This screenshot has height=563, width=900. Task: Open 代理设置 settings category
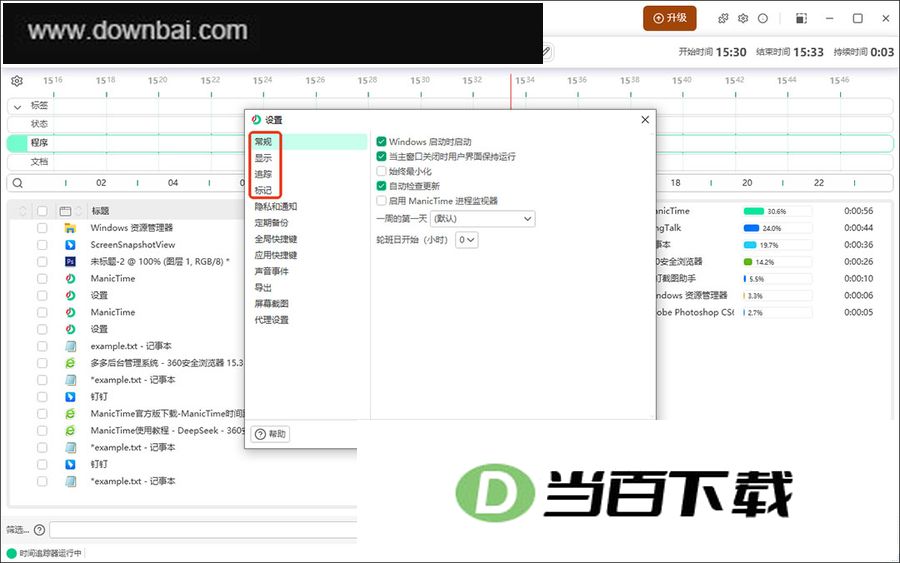coord(271,320)
